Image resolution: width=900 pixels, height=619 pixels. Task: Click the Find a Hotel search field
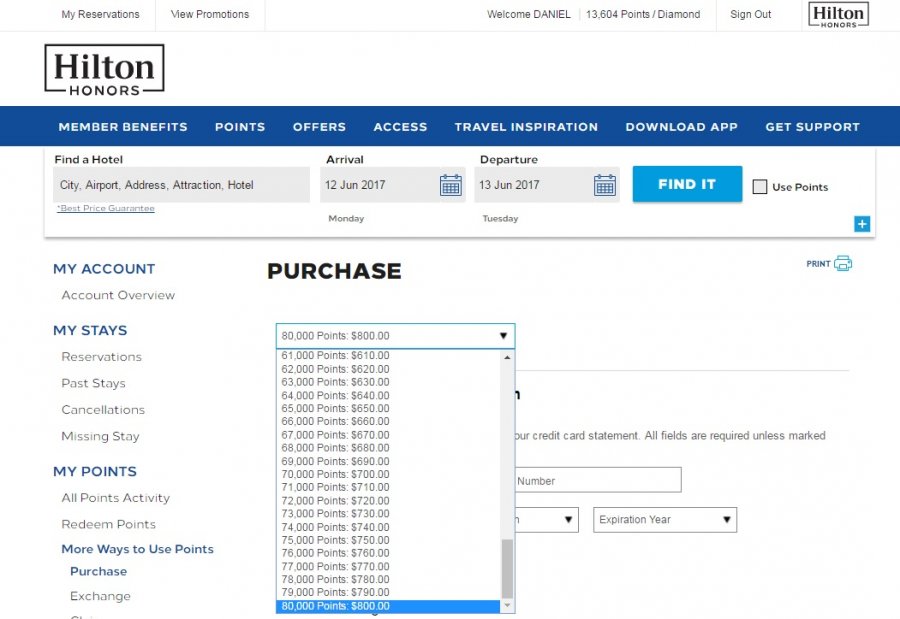(181, 185)
